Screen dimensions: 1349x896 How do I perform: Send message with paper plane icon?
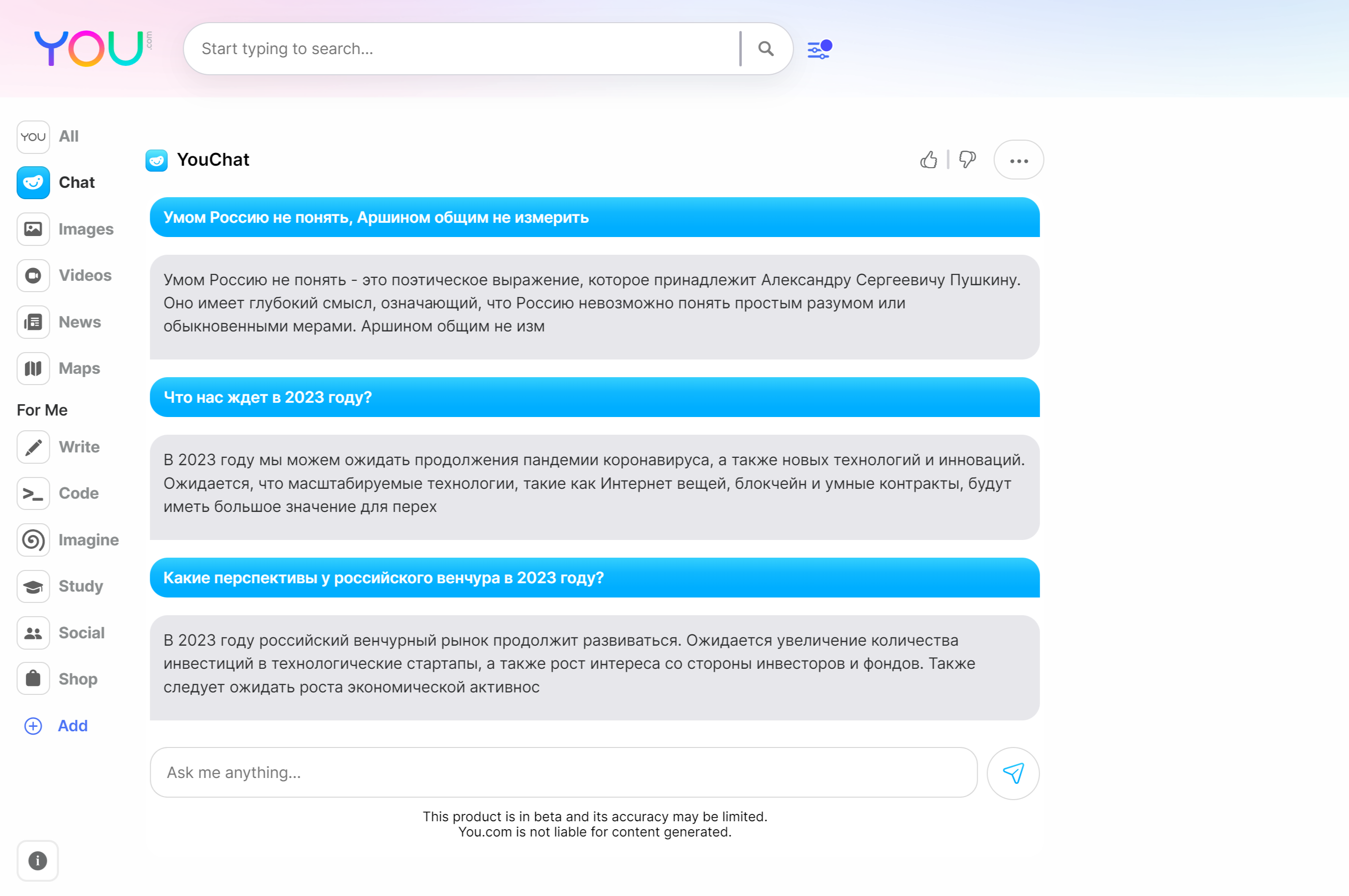[1013, 774]
